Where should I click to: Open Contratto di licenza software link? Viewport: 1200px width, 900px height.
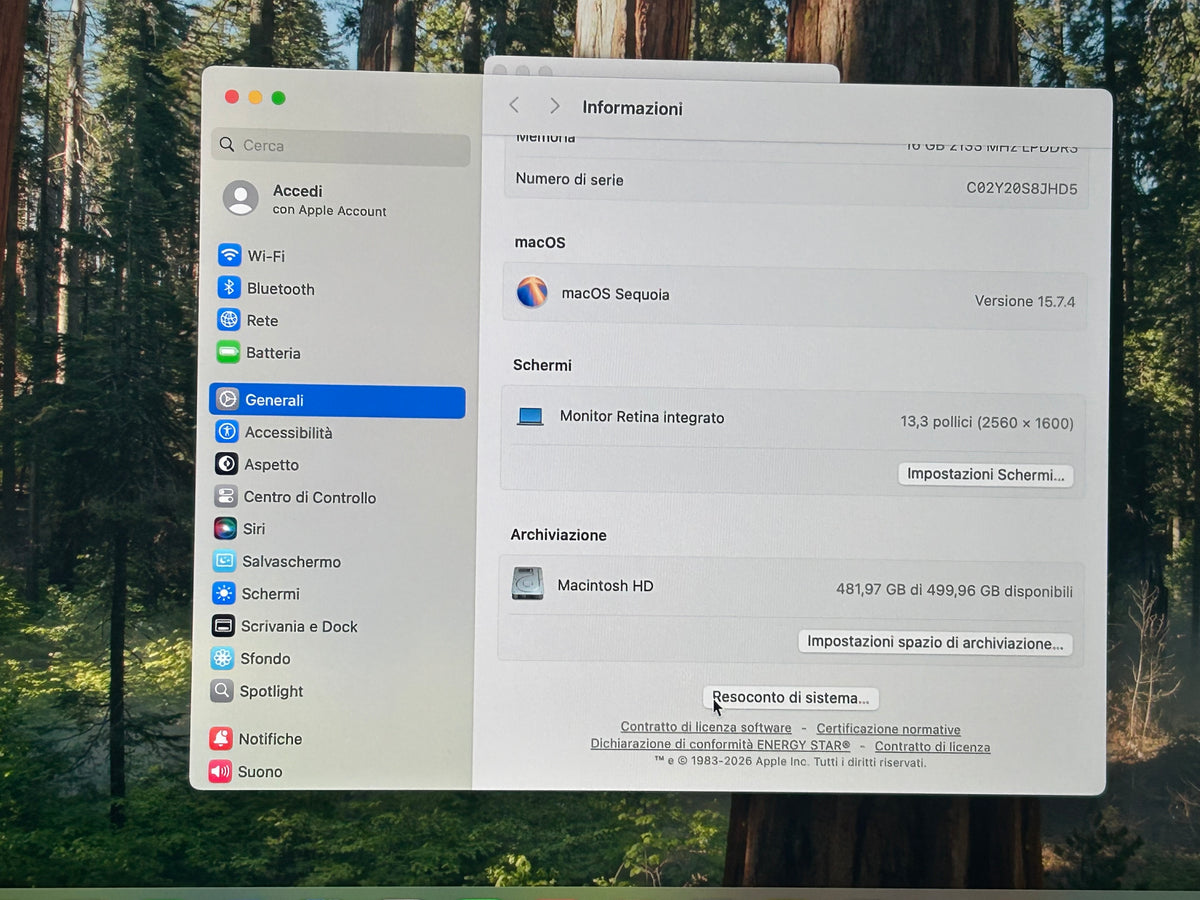click(706, 728)
